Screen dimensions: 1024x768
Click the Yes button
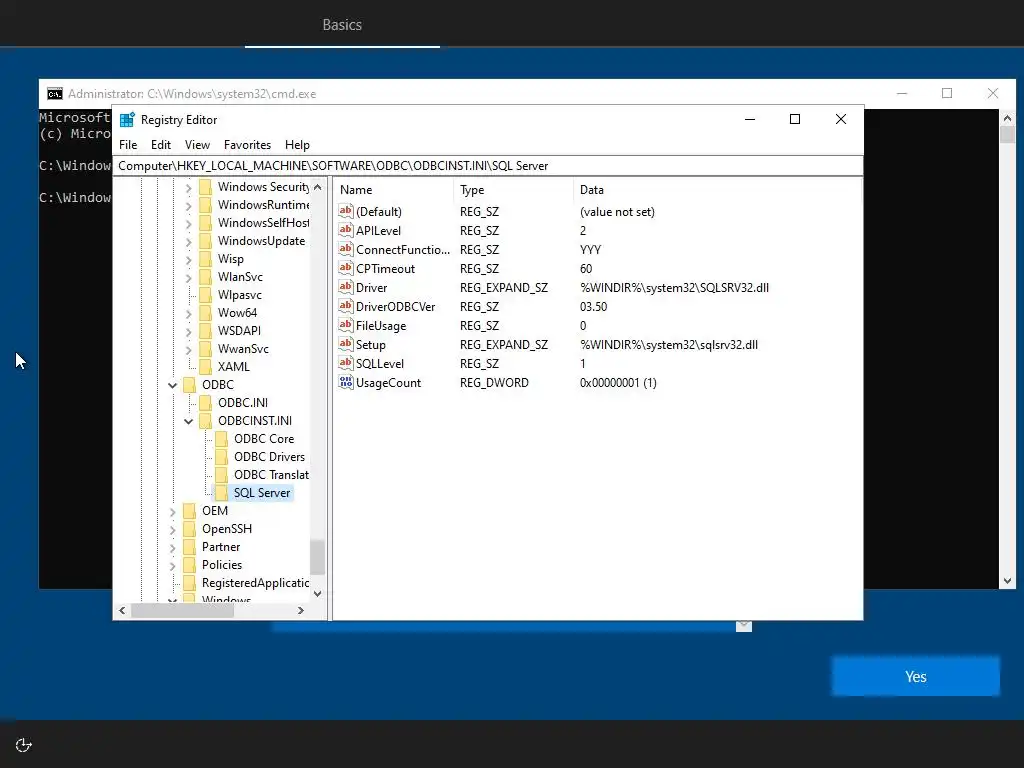click(915, 677)
